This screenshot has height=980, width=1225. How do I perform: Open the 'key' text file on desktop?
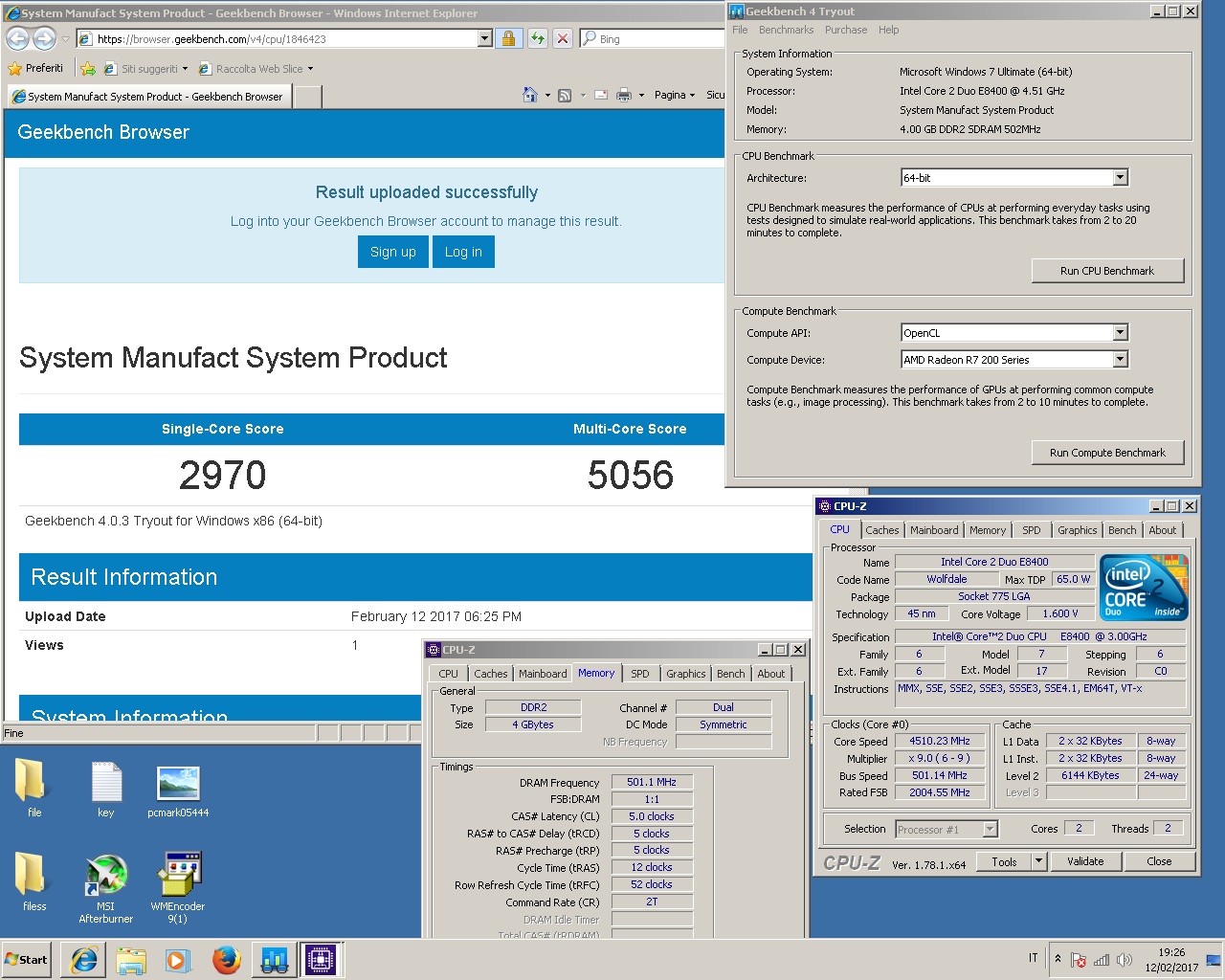(105, 790)
